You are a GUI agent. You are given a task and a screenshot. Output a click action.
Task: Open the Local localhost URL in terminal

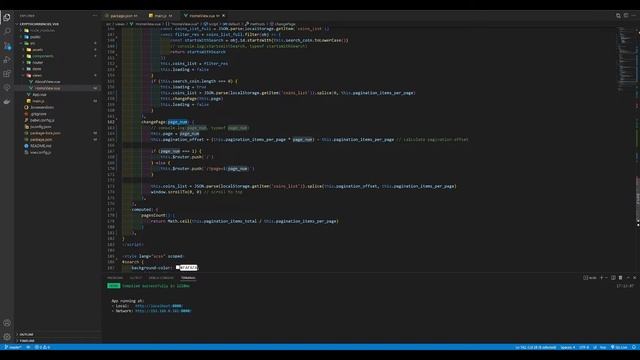click(158, 306)
